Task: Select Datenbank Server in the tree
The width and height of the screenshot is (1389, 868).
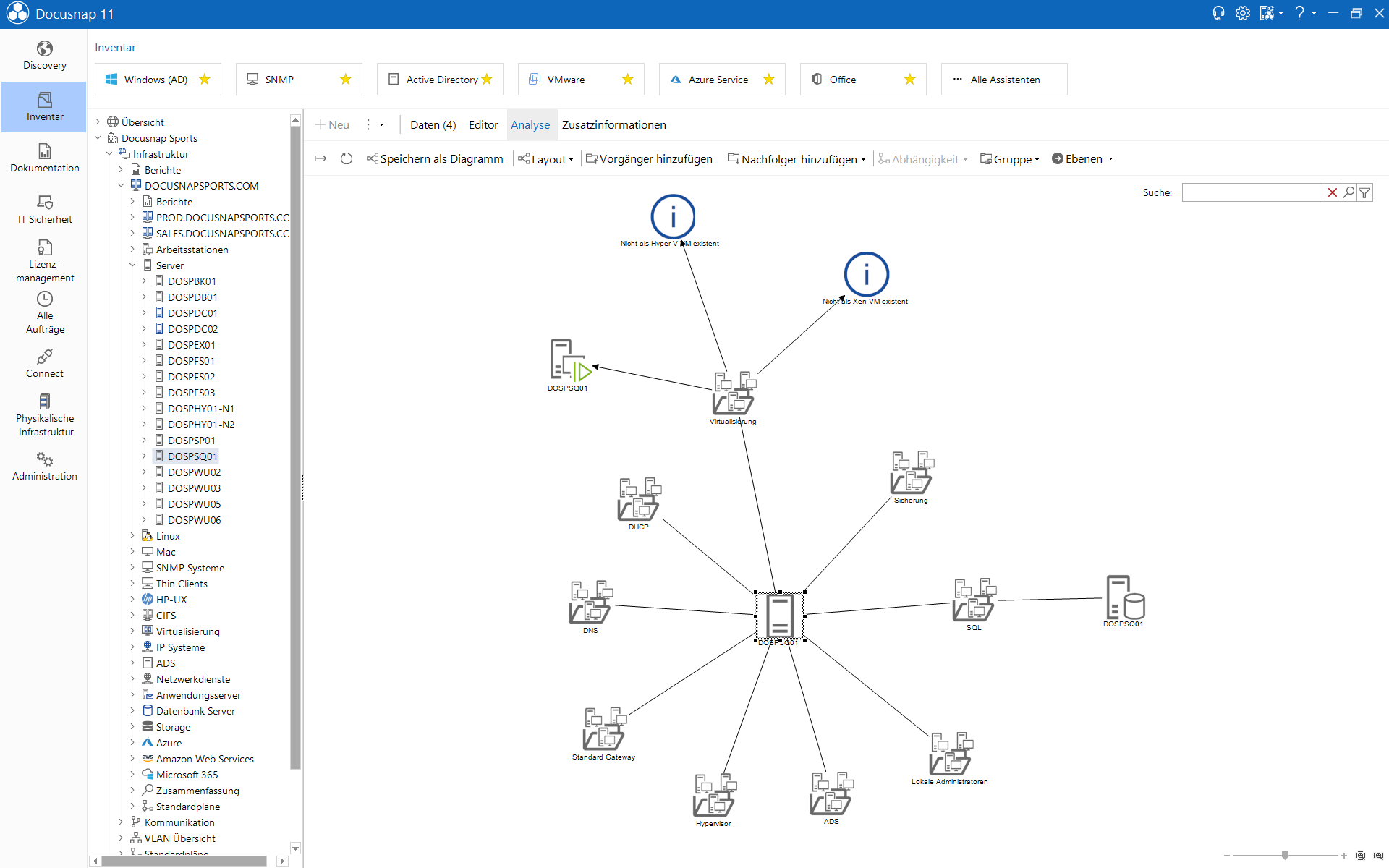Action: 195,711
